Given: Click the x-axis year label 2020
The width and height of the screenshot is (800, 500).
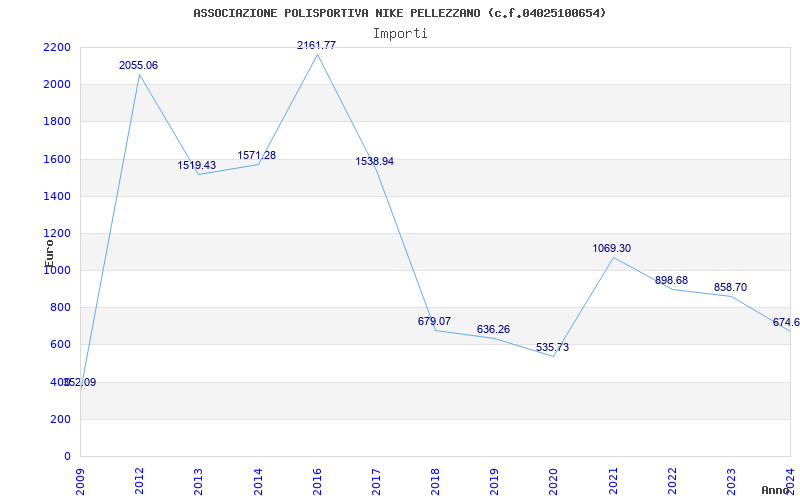Looking at the screenshot, I should tap(554, 482).
